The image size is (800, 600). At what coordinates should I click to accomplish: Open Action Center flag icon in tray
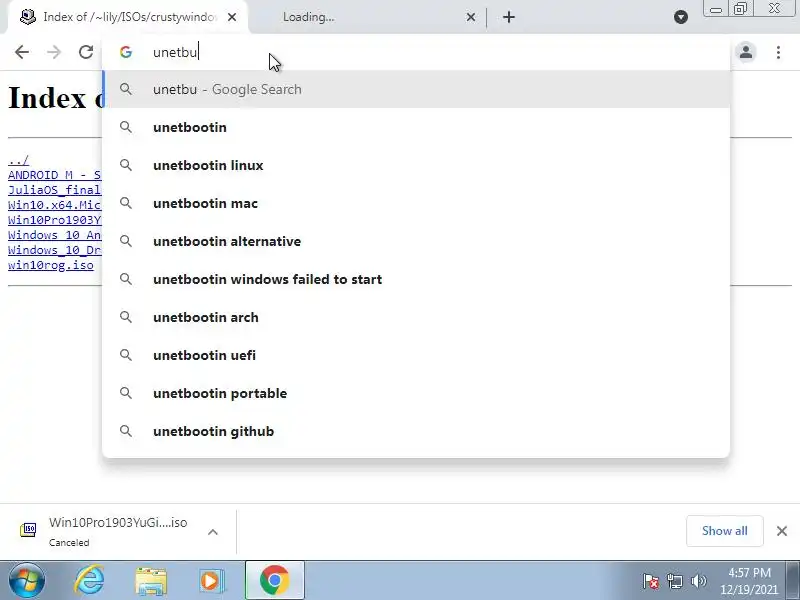pyautogui.click(x=651, y=581)
